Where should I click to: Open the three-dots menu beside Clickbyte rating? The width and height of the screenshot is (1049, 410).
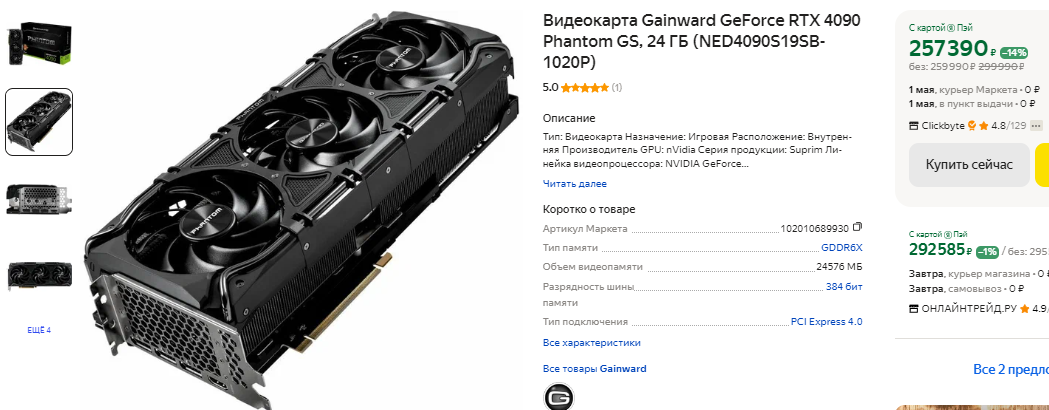[1036, 125]
